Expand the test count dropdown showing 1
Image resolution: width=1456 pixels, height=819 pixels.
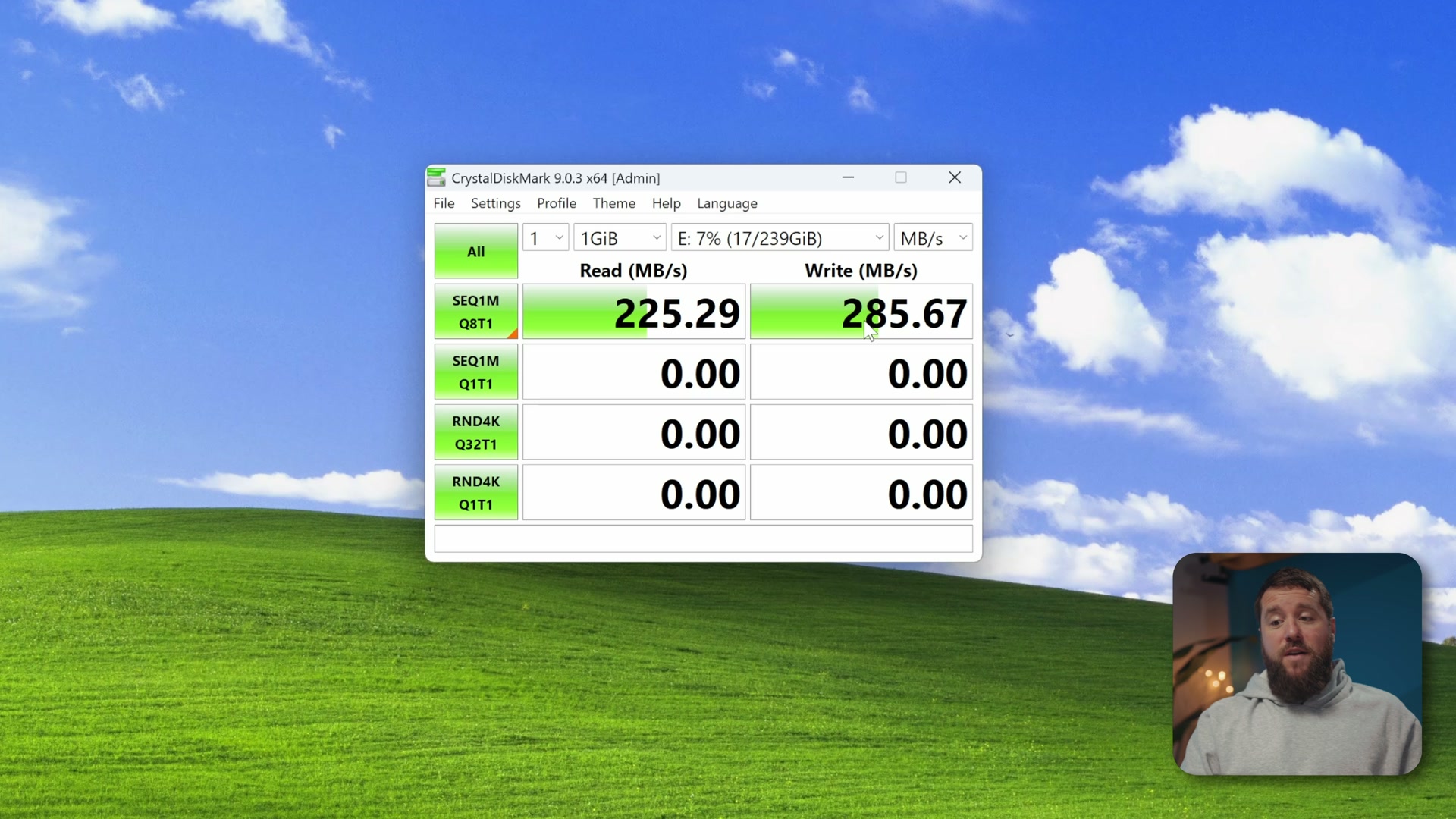546,238
